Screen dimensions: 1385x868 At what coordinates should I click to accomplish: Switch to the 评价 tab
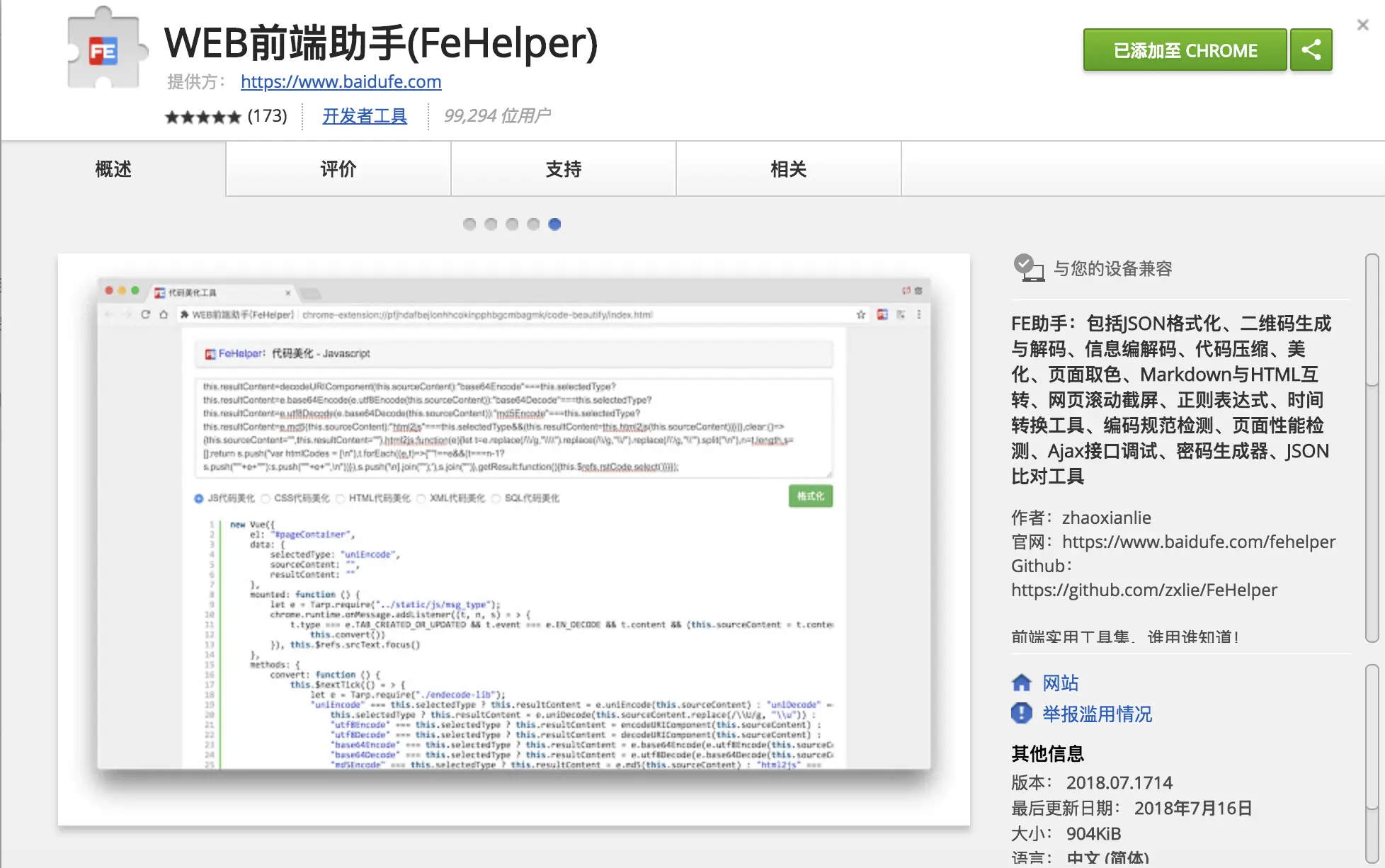(338, 169)
